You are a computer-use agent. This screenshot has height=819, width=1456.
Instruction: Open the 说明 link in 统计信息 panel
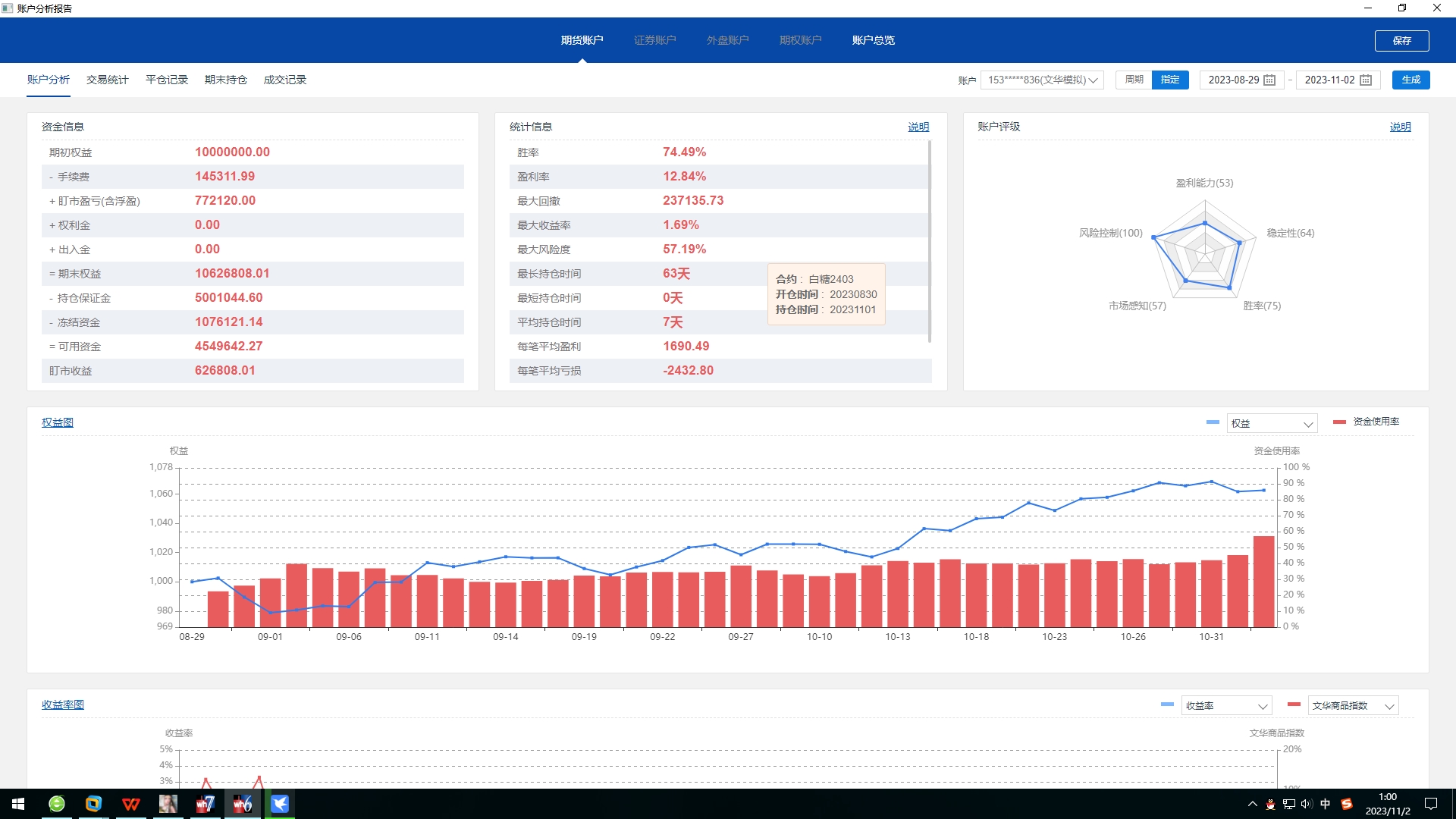coord(918,127)
